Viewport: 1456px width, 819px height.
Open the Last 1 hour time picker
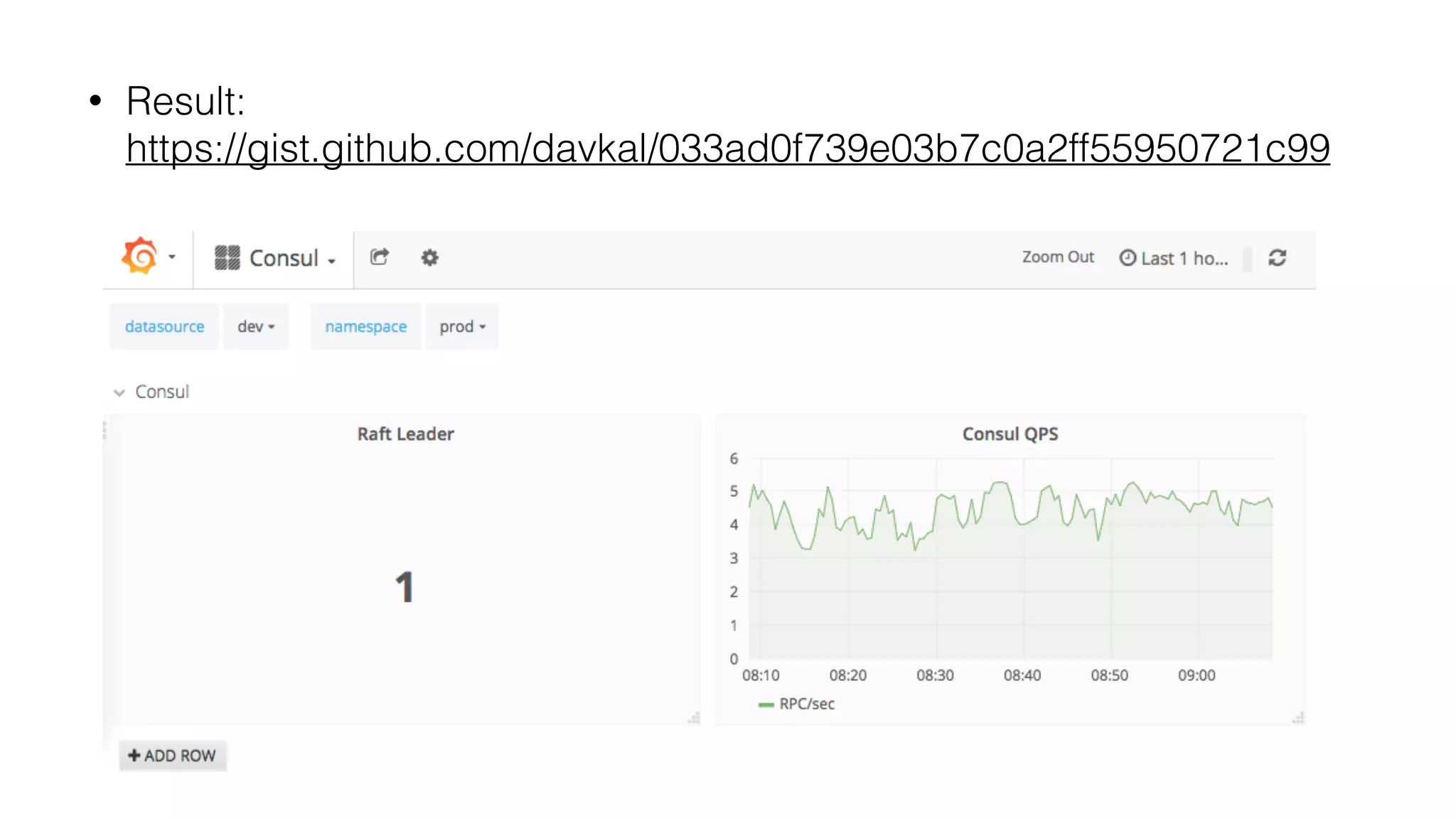pyautogui.click(x=1174, y=258)
